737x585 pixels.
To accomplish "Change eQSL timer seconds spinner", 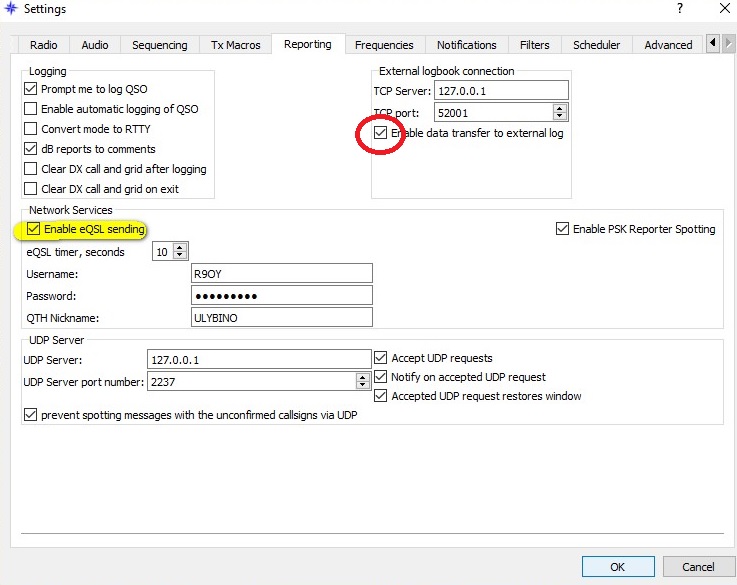I will tap(181, 252).
